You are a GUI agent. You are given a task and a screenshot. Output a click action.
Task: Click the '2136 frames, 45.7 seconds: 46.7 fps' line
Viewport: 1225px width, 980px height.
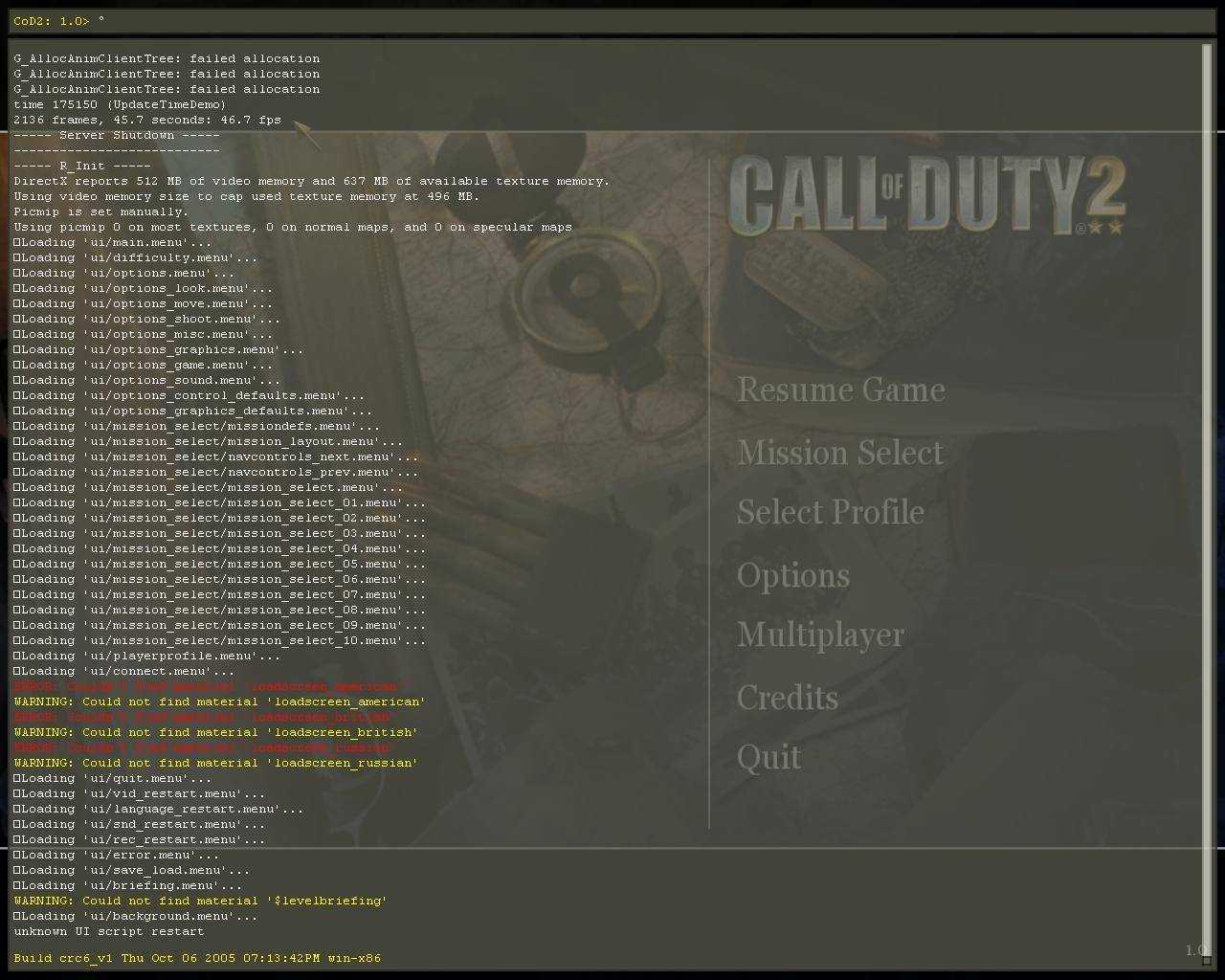click(147, 120)
